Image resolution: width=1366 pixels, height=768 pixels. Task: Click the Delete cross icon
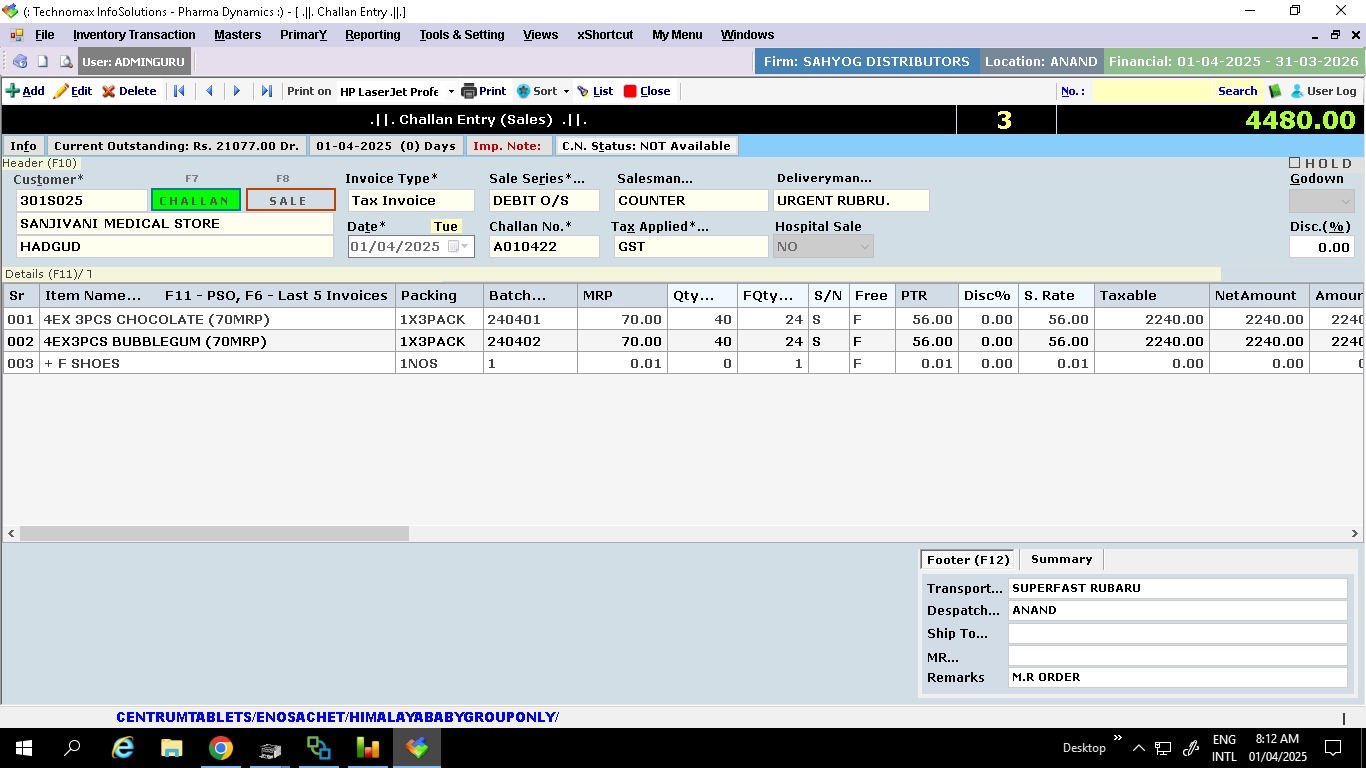(x=109, y=91)
